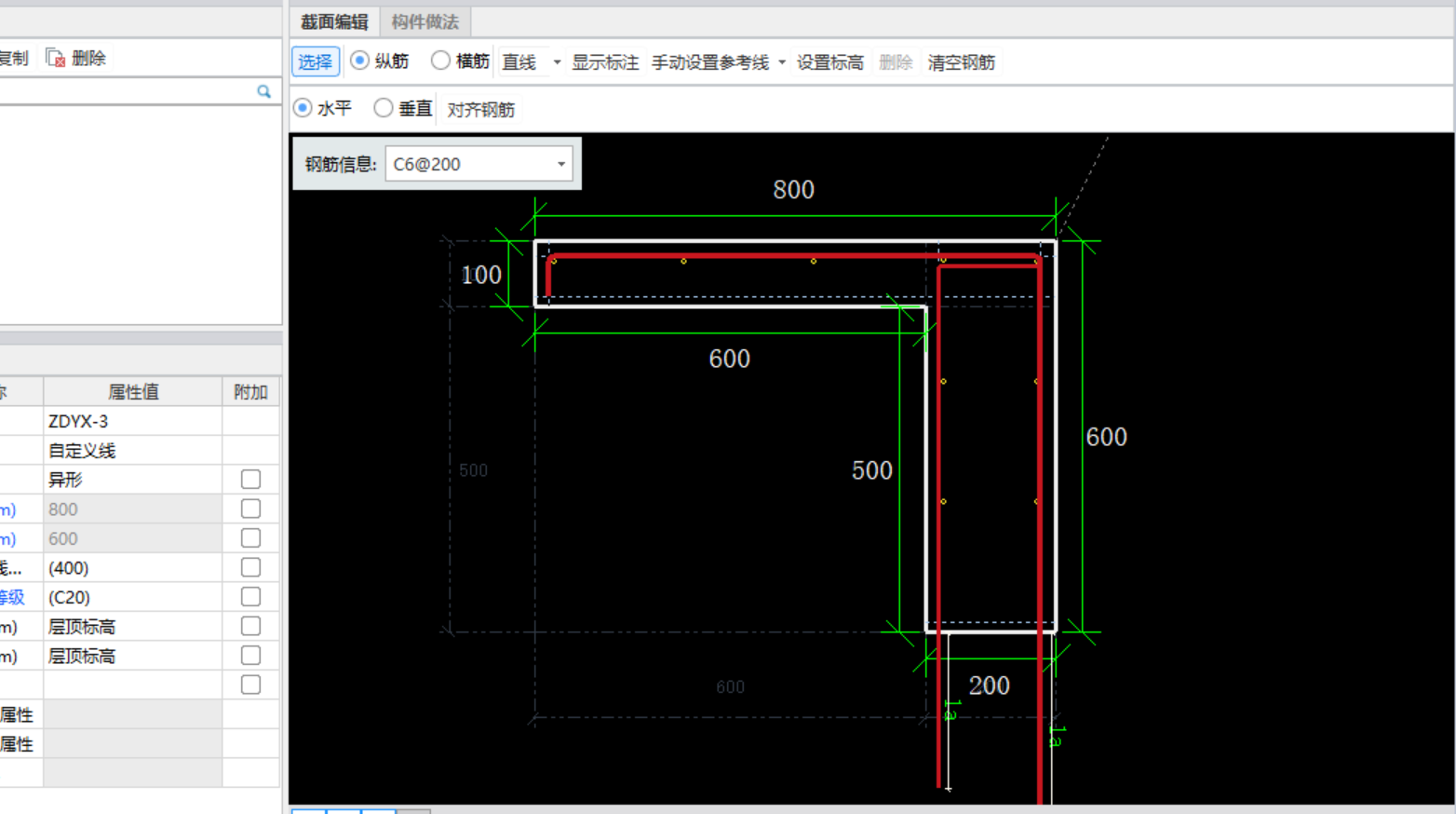Click the 800 dimension label on top
Screen dimensions: 1456x814
(793, 190)
